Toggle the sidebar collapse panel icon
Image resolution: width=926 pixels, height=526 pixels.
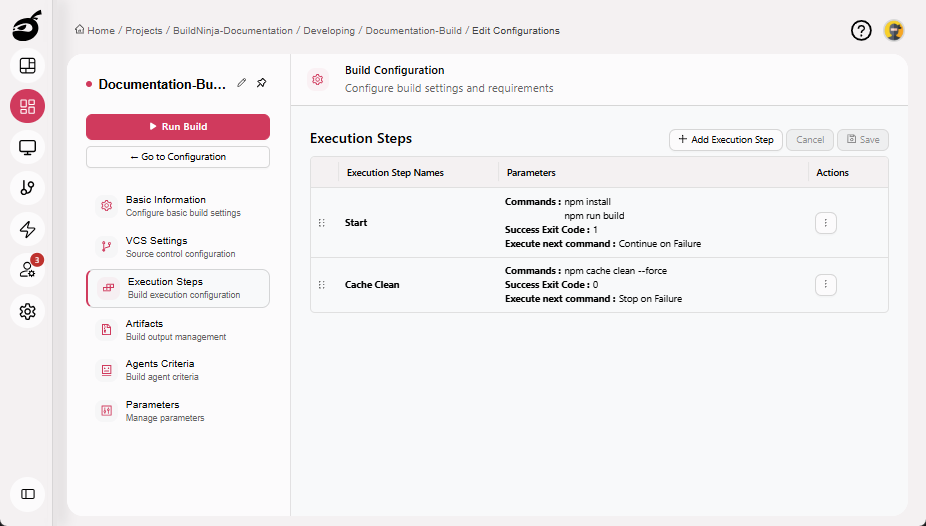(x=27, y=494)
